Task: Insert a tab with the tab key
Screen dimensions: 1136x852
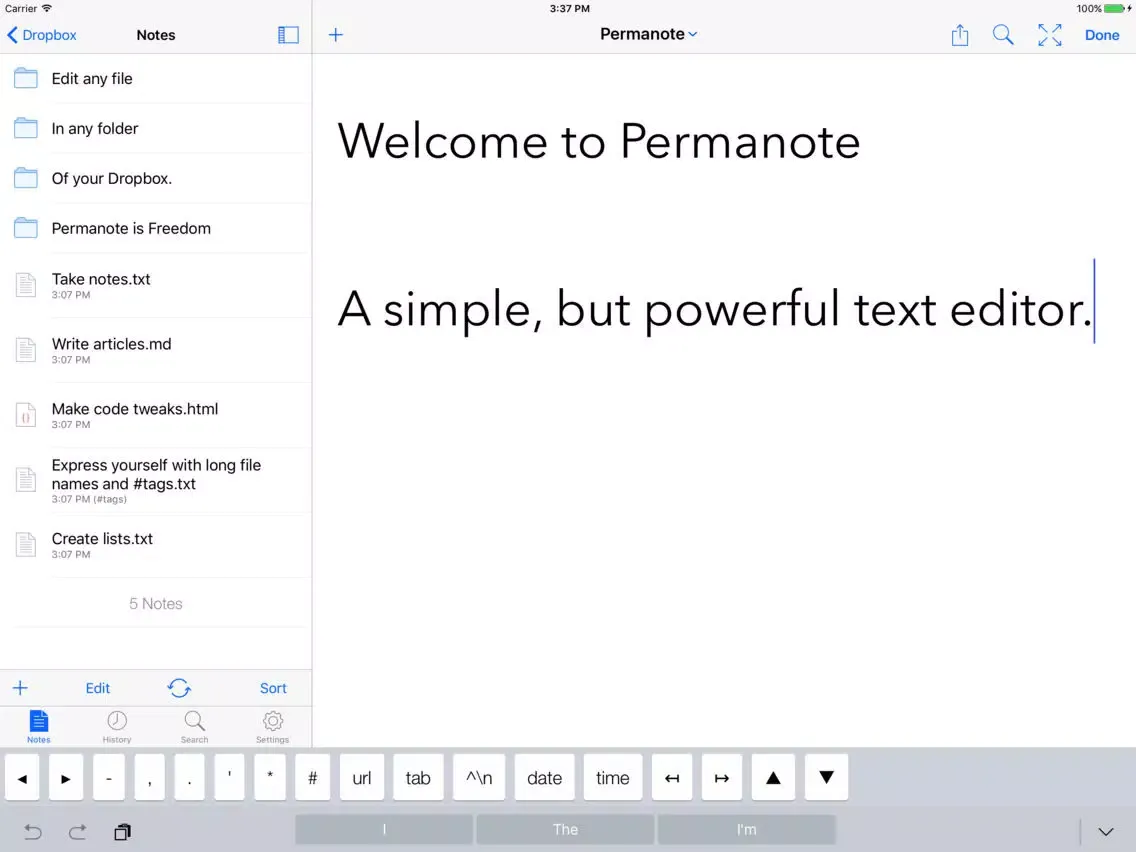Action: 418,777
